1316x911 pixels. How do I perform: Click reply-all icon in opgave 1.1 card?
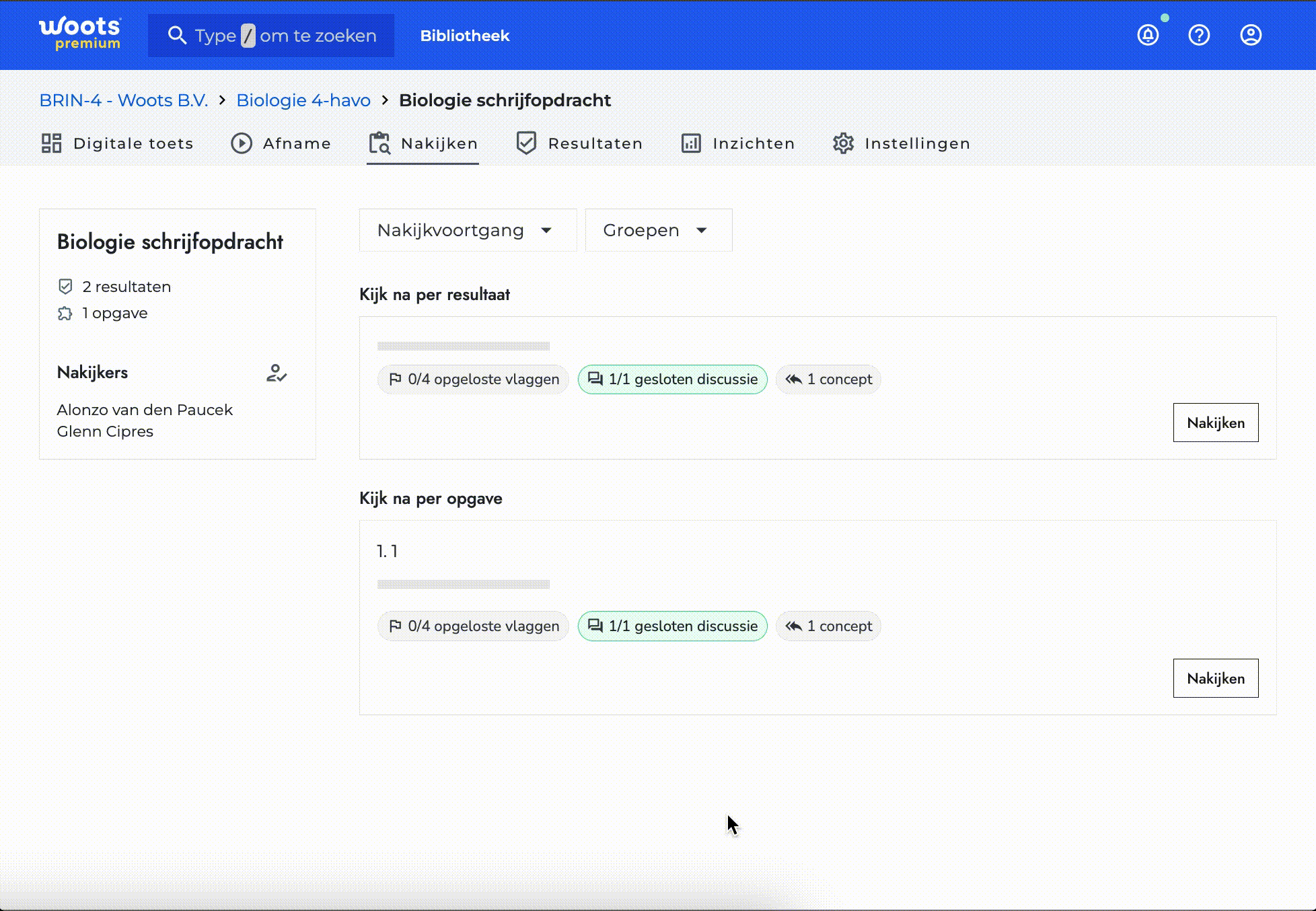pos(794,626)
